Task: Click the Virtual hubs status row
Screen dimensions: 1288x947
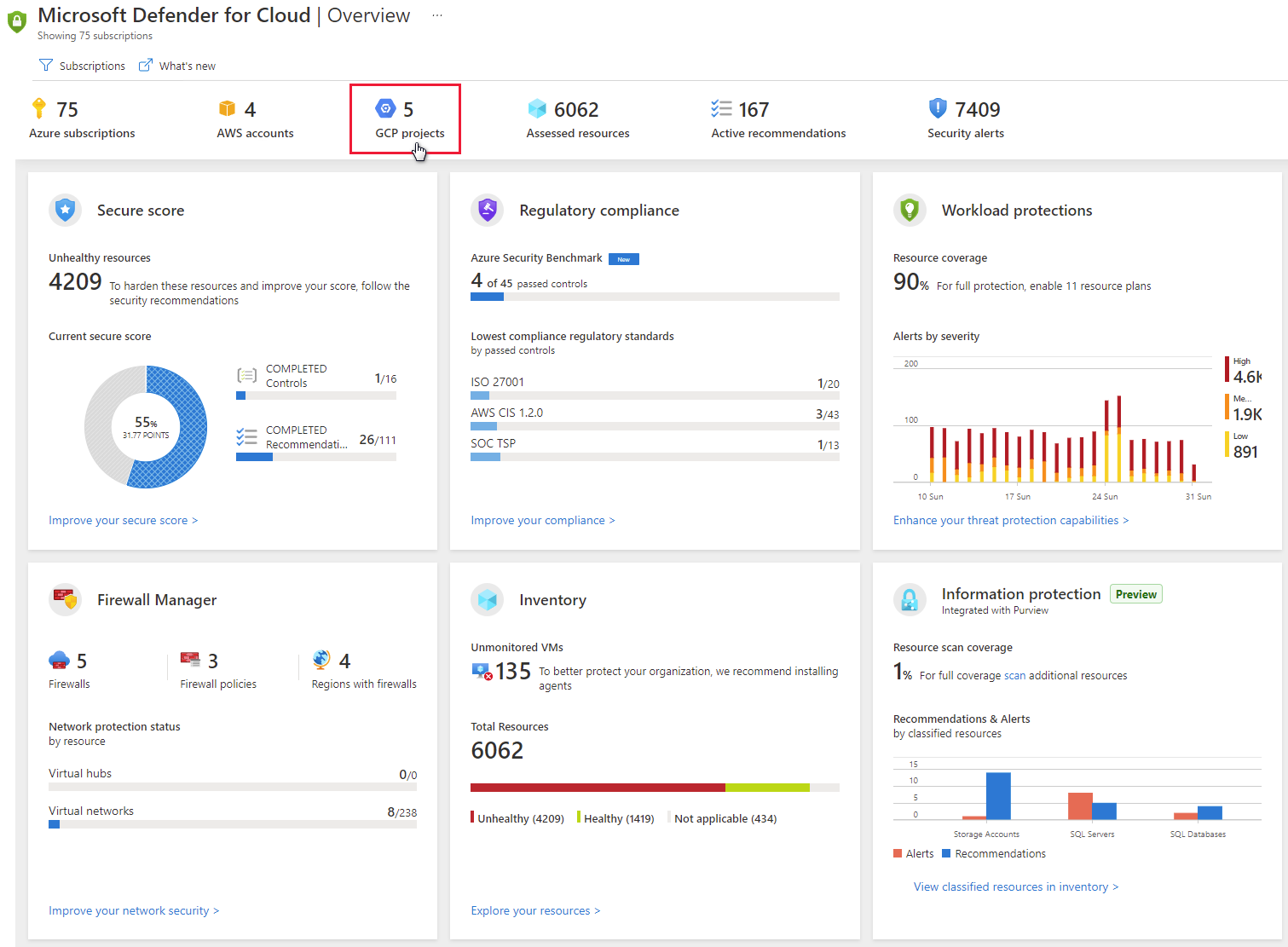Action: point(233,780)
